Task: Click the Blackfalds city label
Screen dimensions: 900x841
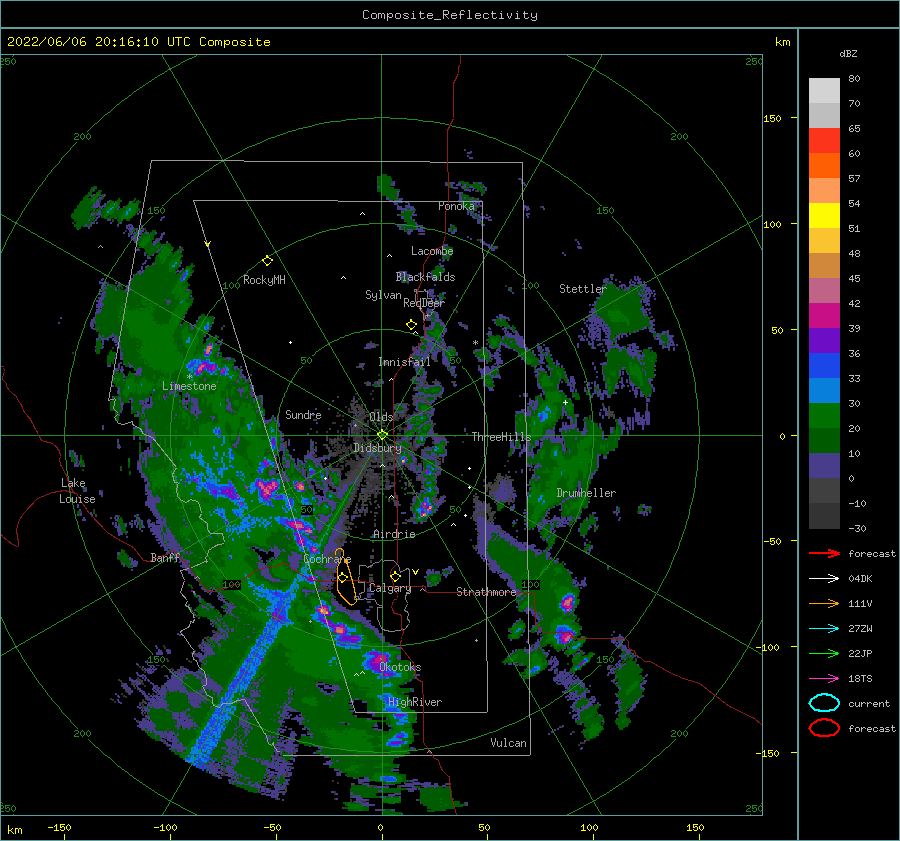Action: [425, 277]
